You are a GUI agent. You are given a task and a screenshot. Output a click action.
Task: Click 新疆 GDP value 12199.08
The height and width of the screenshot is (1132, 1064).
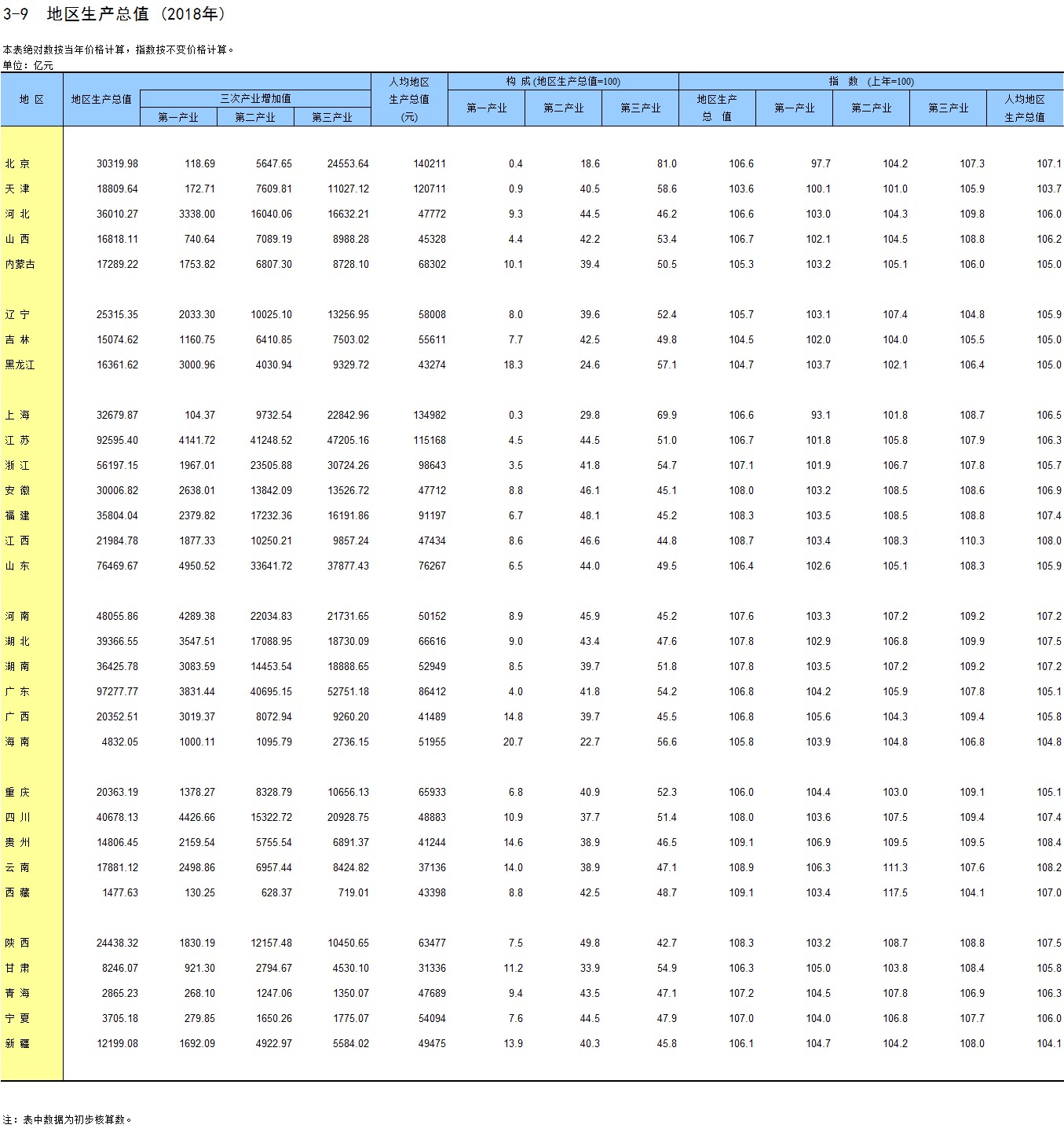[x=117, y=1043]
